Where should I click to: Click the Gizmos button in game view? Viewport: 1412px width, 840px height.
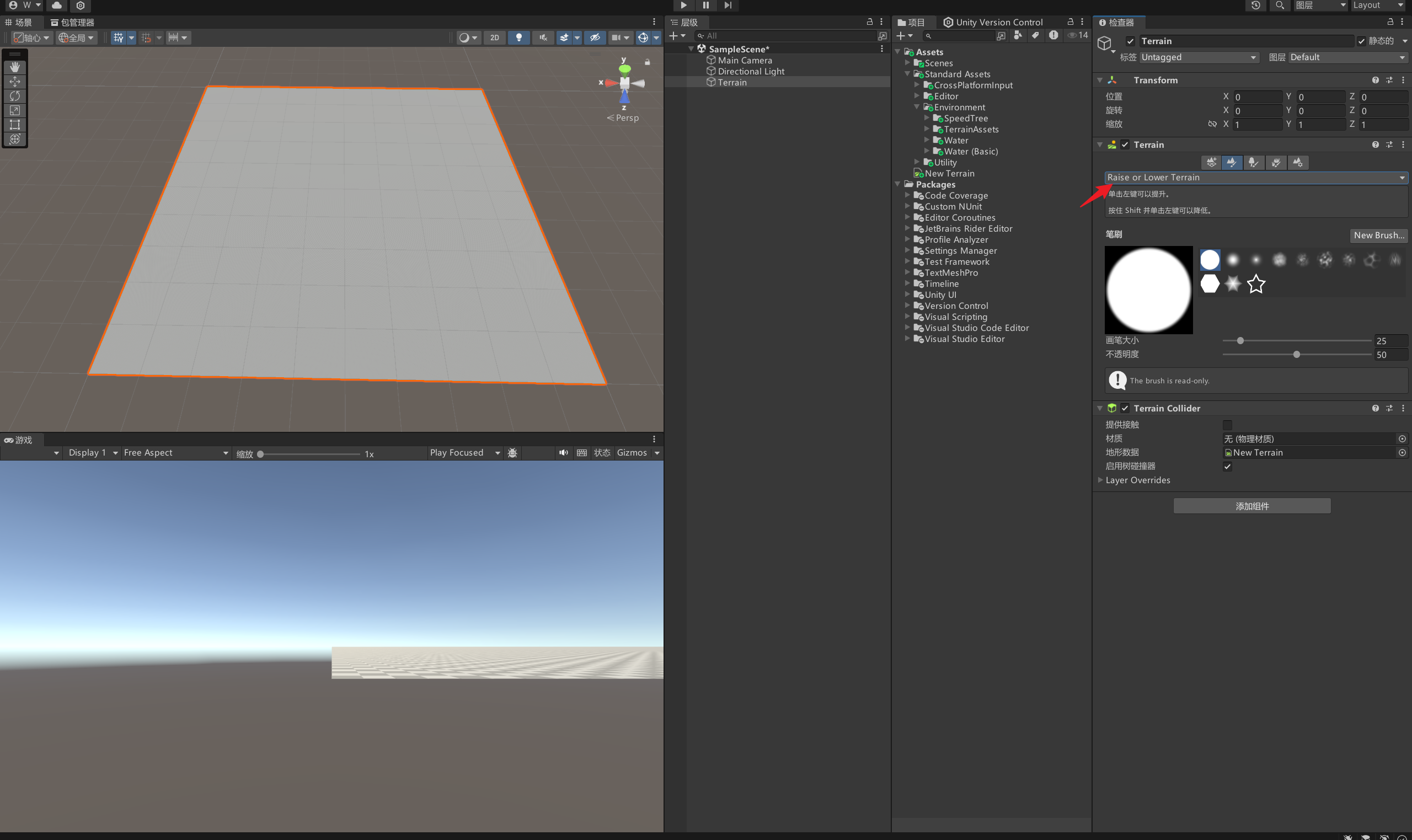pyautogui.click(x=632, y=453)
